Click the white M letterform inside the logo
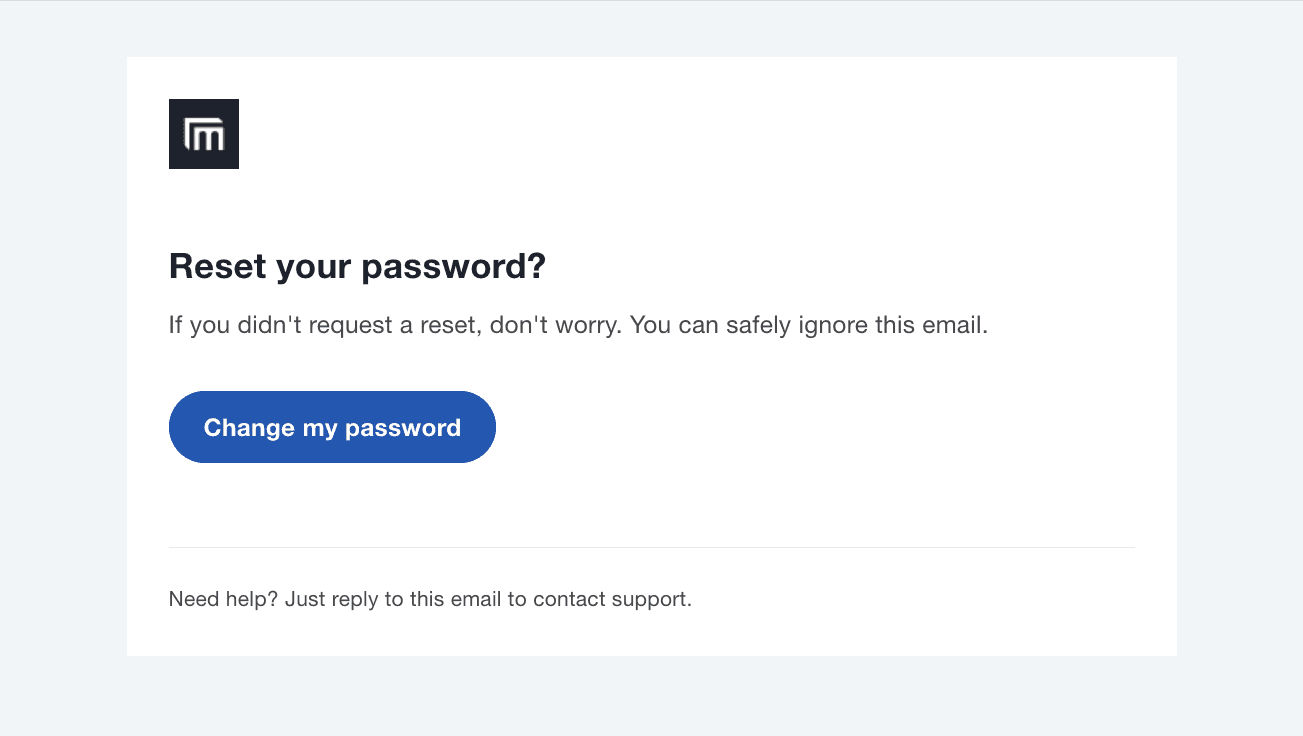Screen dimensions: 1303x736 coord(205,136)
